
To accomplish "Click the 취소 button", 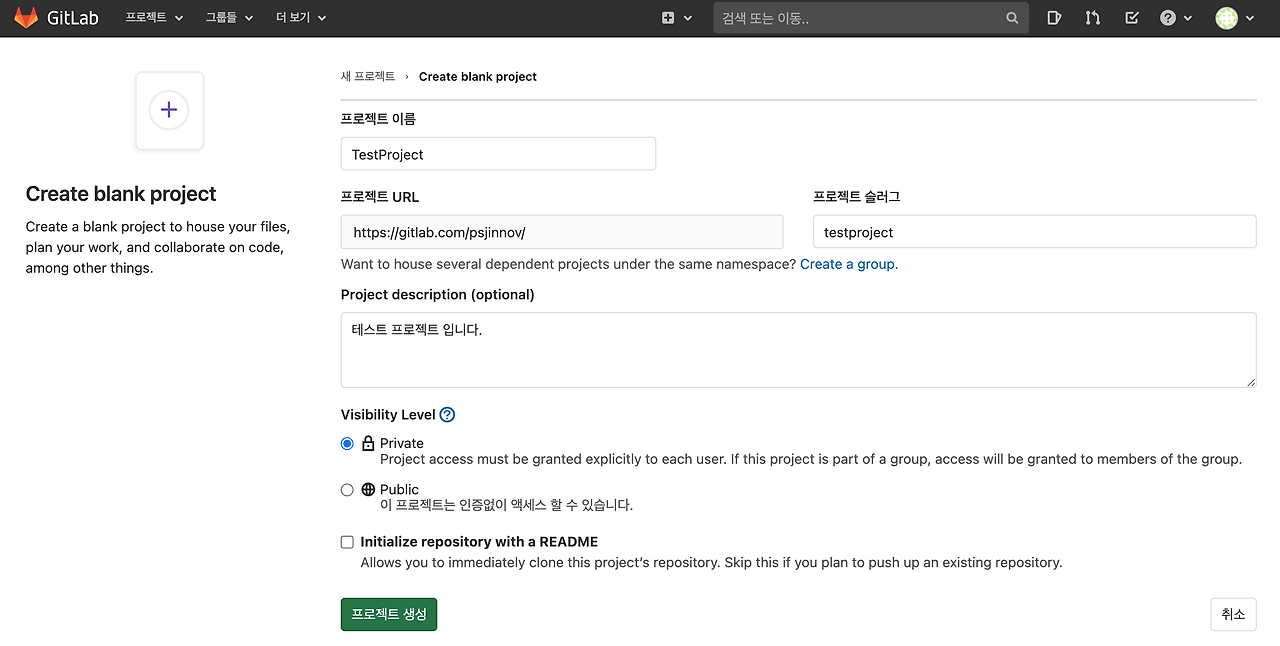I will tap(1233, 613).
